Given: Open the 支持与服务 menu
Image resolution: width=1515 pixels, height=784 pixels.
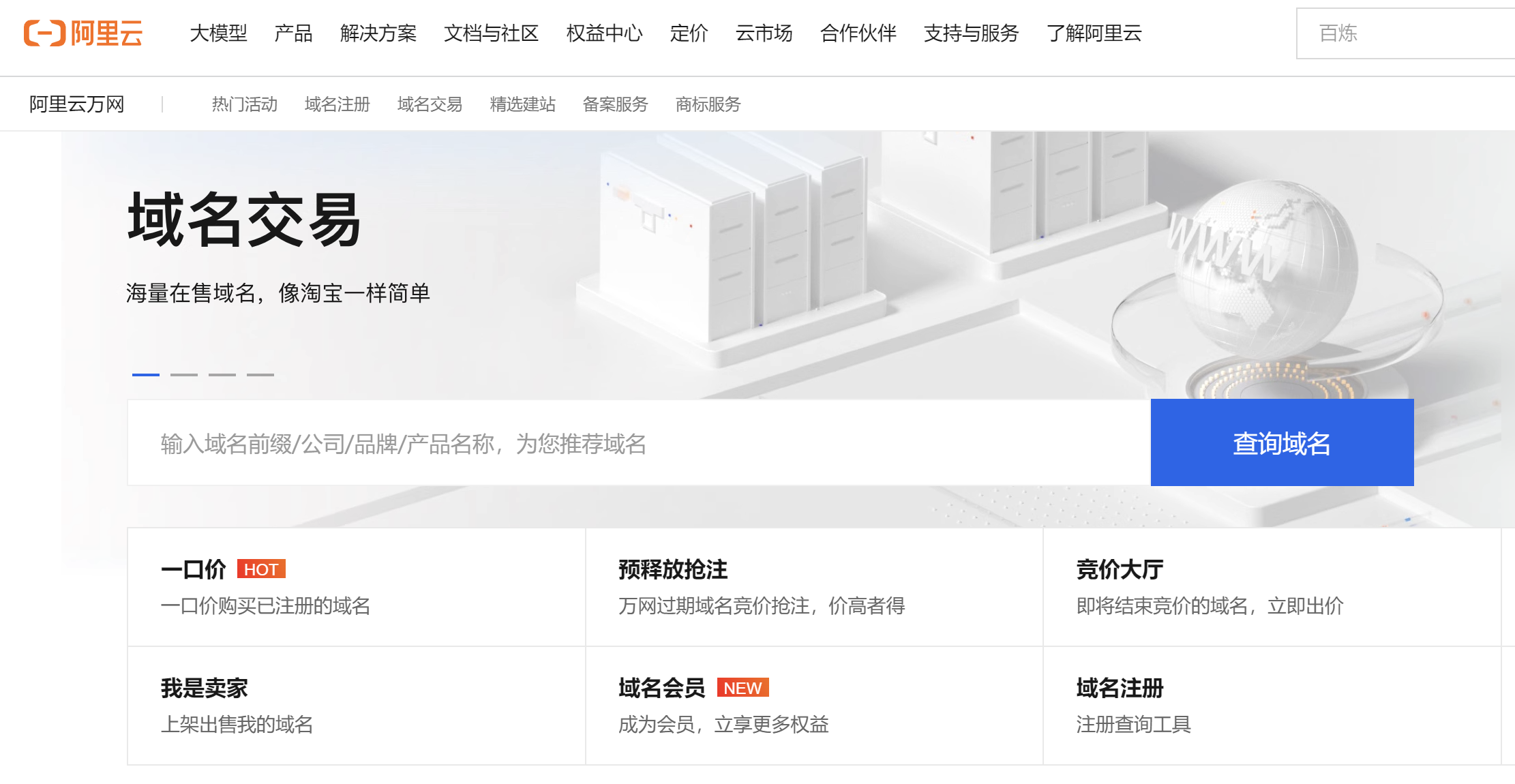Looking at the screenshot, I should pyautogui.click(x=971, y=33).
